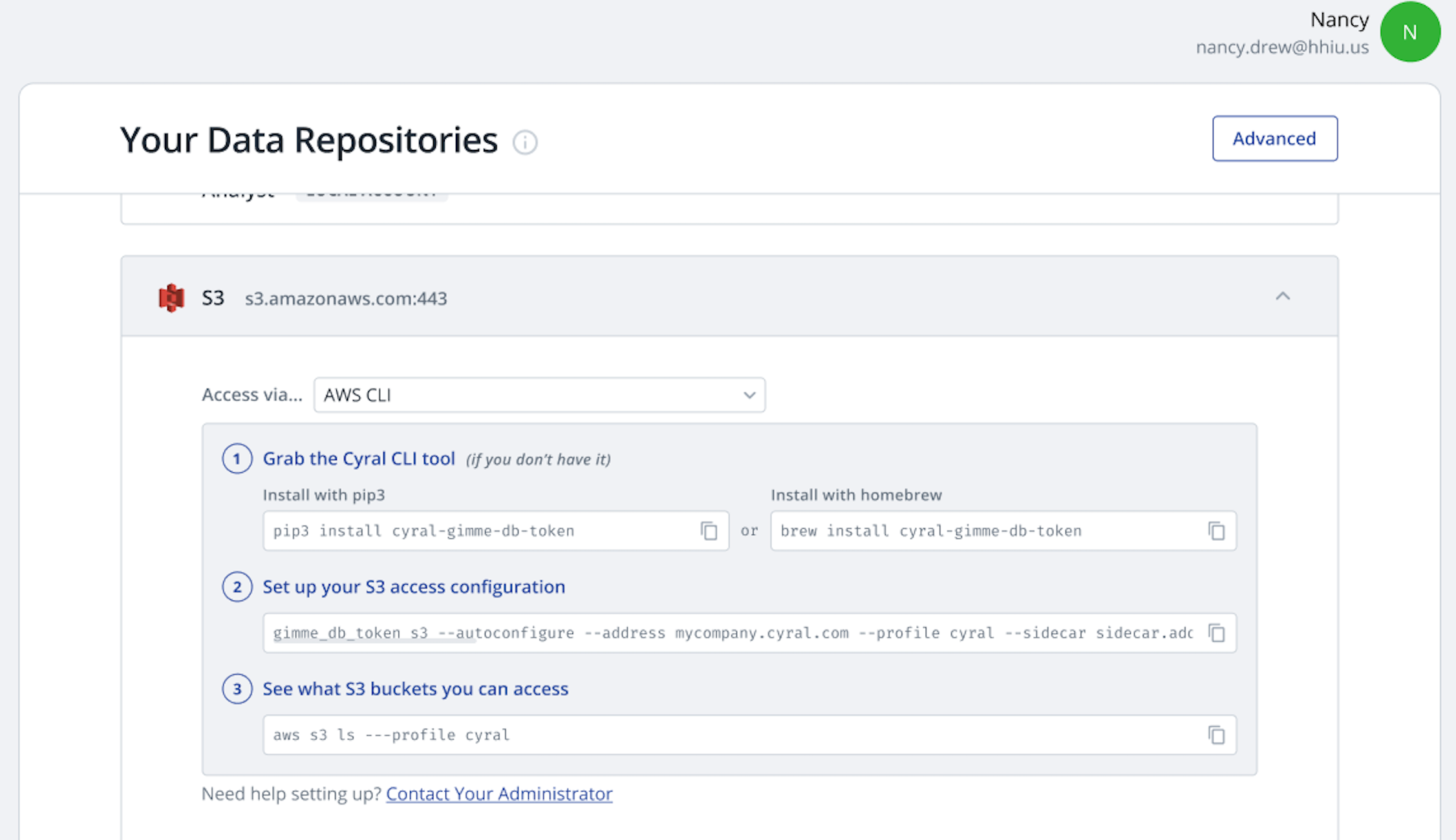Click the pip3 install command text field
1456x840 pixels.
tap(478, 531)
